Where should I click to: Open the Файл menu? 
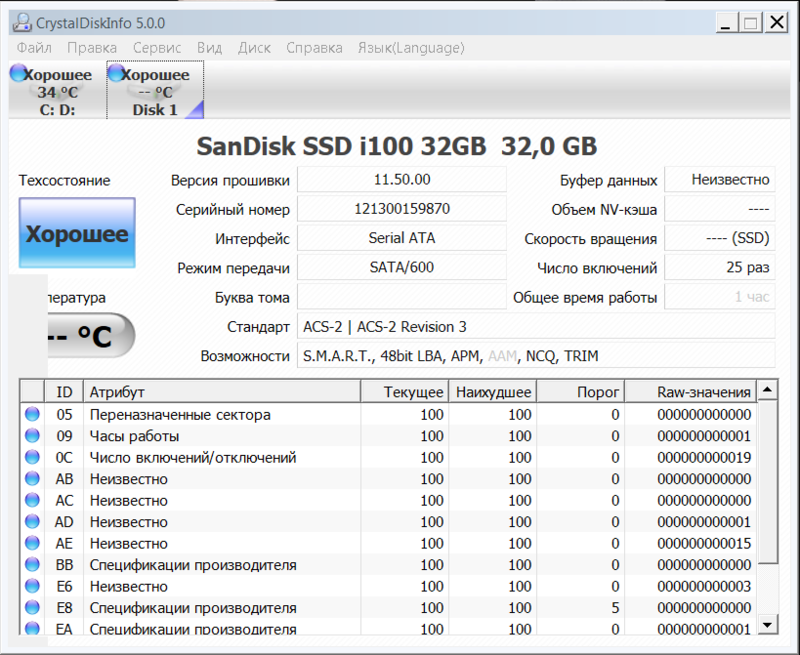34,48
